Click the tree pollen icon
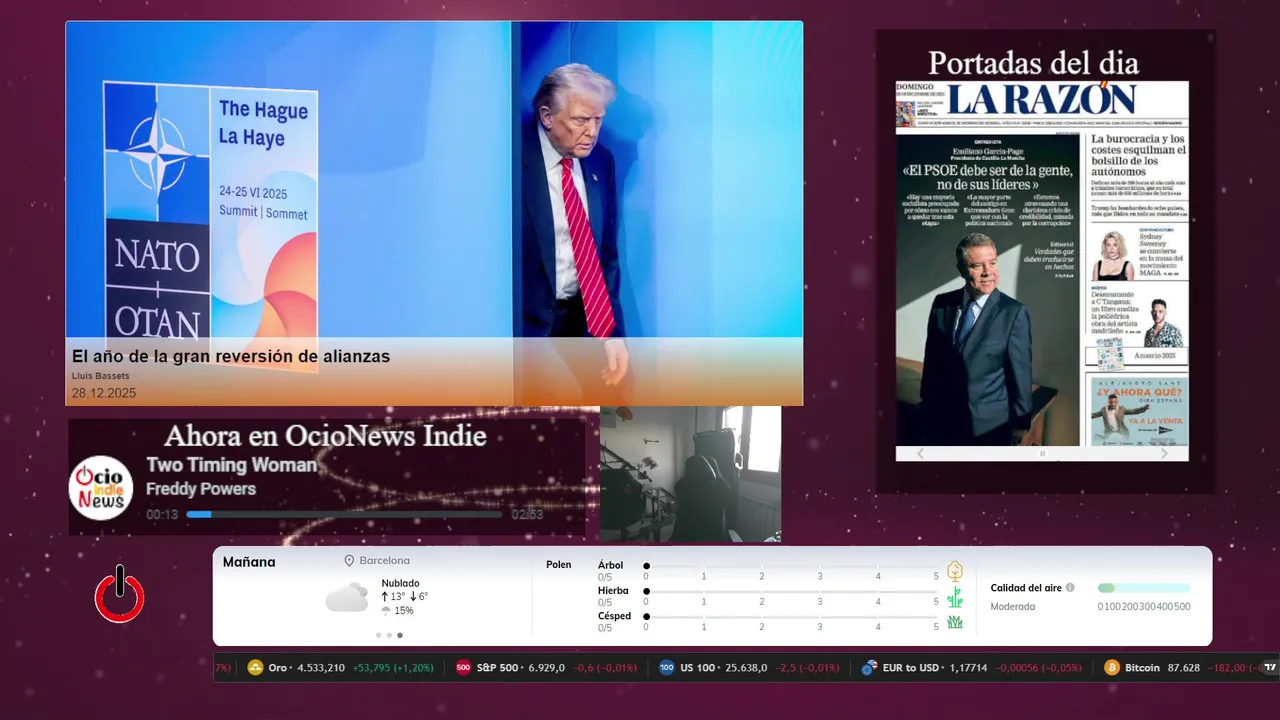 click(955, 571)
